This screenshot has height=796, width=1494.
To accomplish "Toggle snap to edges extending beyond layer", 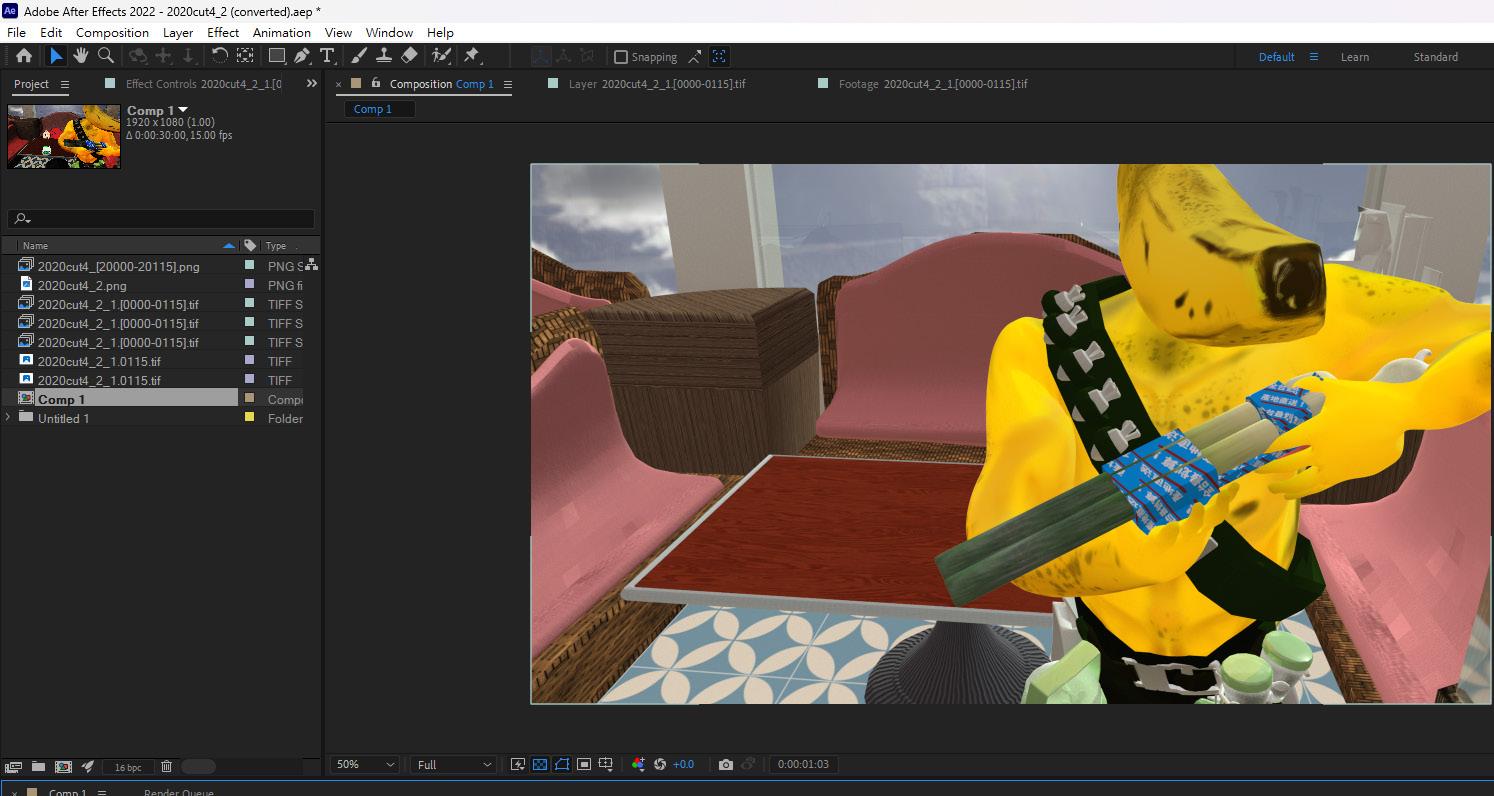I will (695, 57).
